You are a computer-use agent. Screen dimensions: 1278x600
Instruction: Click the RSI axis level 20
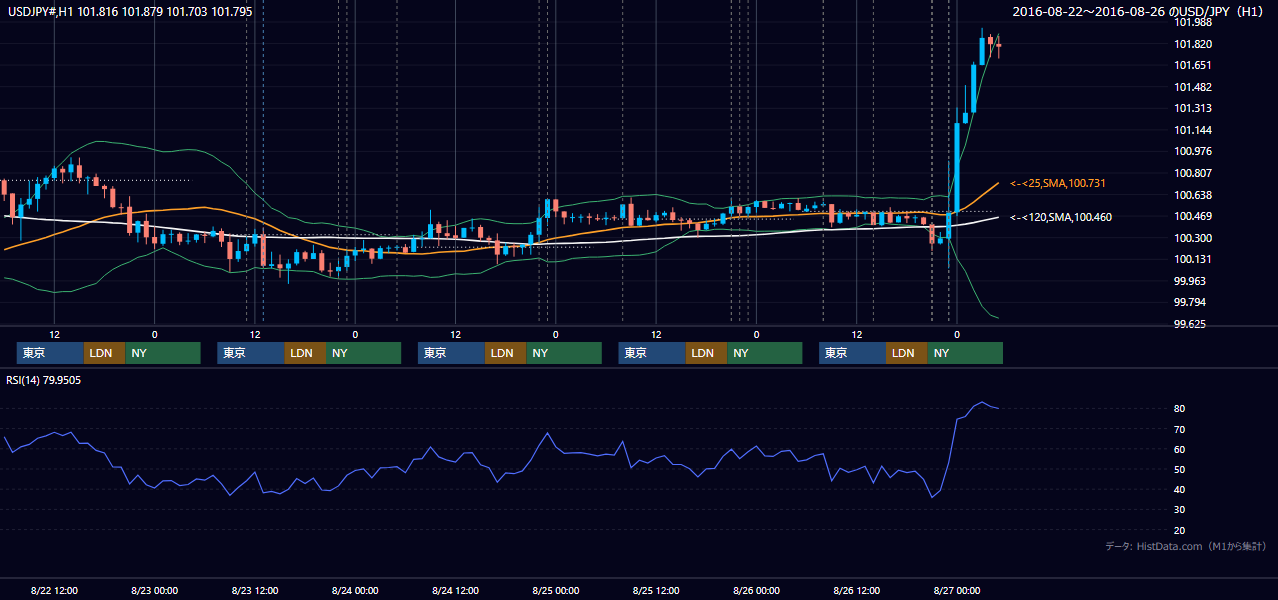[x=1179, y=530]
